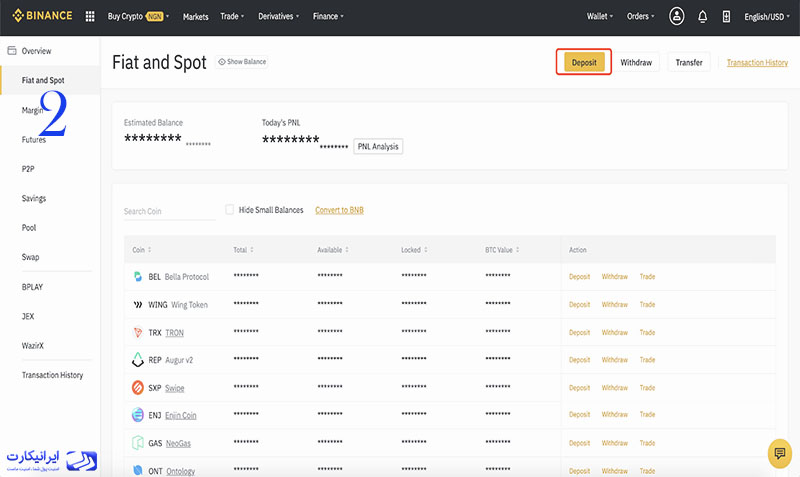This screenshot has width=800, height=477.
Task: Open the Enjin Coin name link
Action: click(181, 415)
